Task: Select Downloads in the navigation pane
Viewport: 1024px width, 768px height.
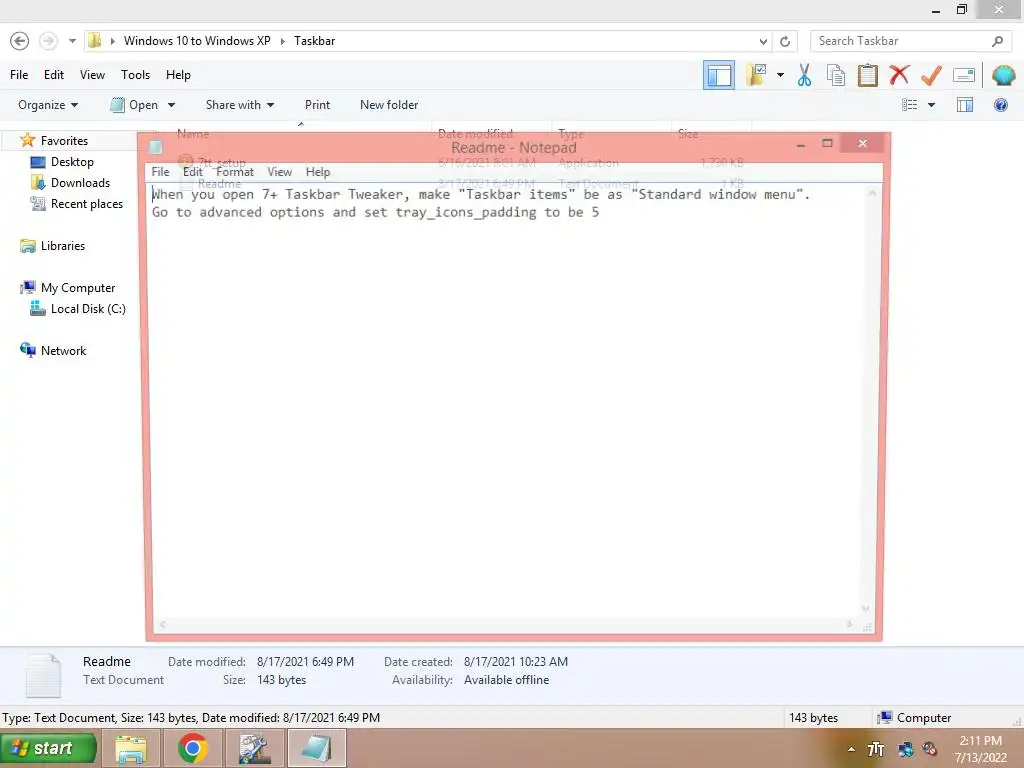Action: pos(80,183)
